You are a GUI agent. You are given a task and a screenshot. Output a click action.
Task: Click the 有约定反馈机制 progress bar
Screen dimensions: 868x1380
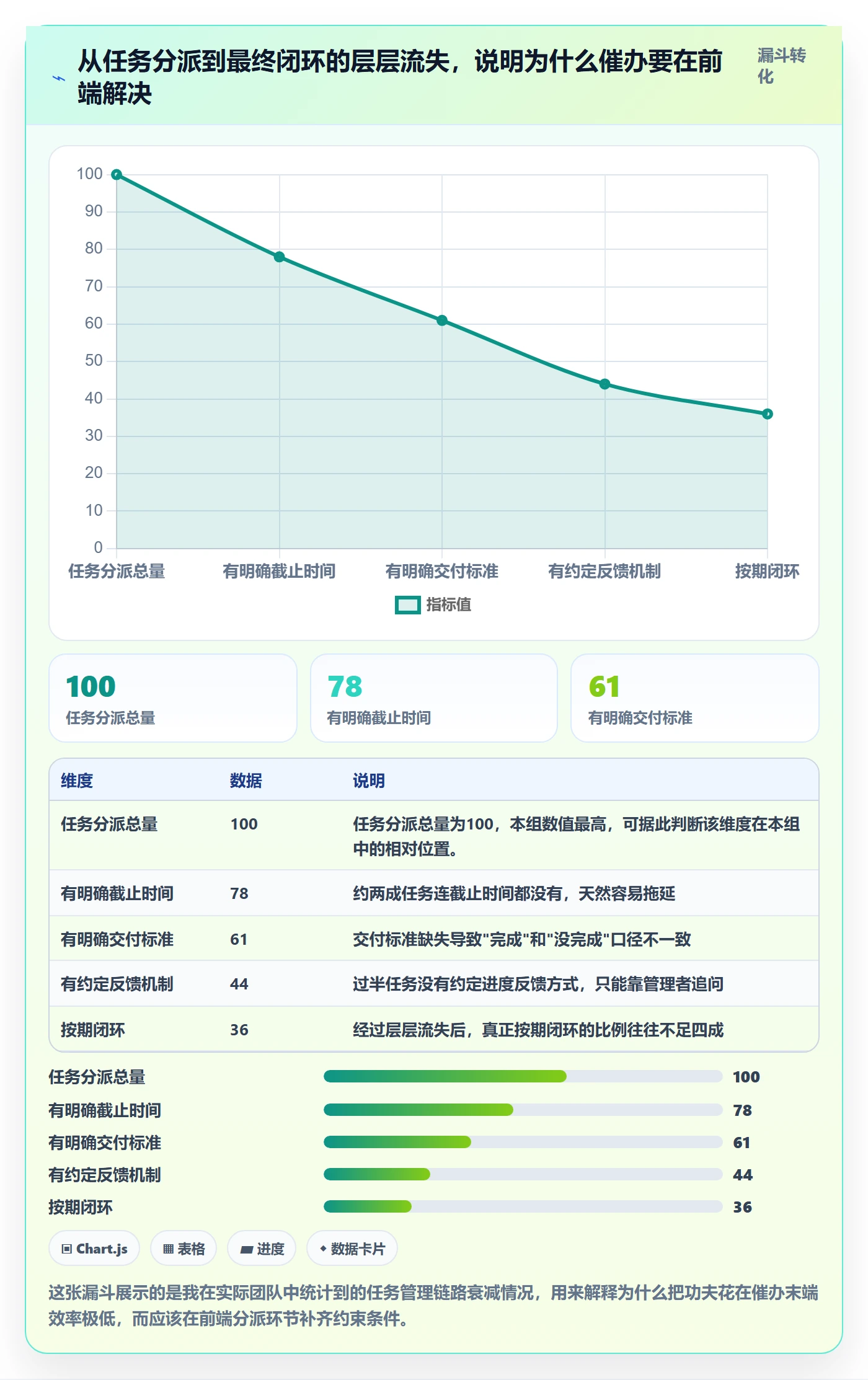point(523,1174)
